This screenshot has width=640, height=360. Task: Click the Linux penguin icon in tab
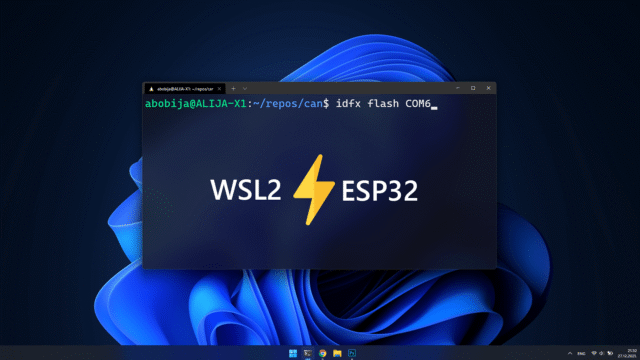coord(151,89)
